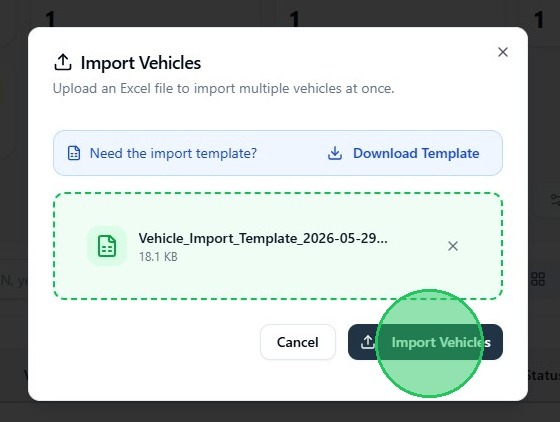Open the filter sliders icon at right edge
The height and width of the screenshot is (422, 560).
click(555, 200)
